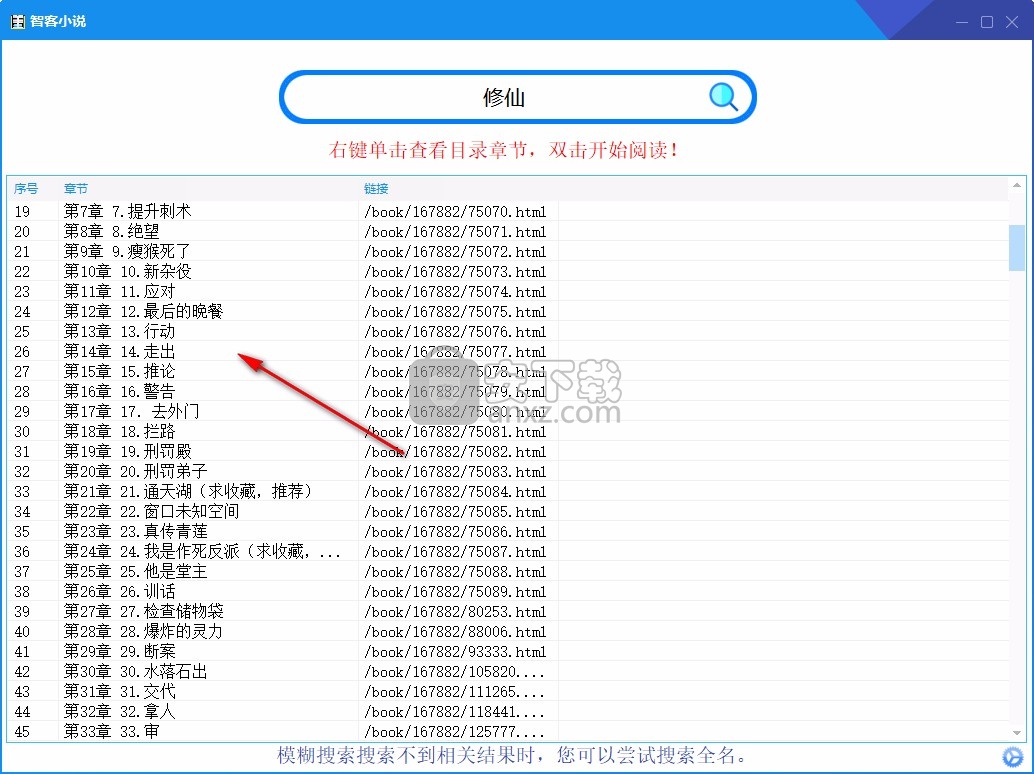1034x774 pixels.
Task: Select chapter 第31章 31.交代
Action: click(119, 692)
